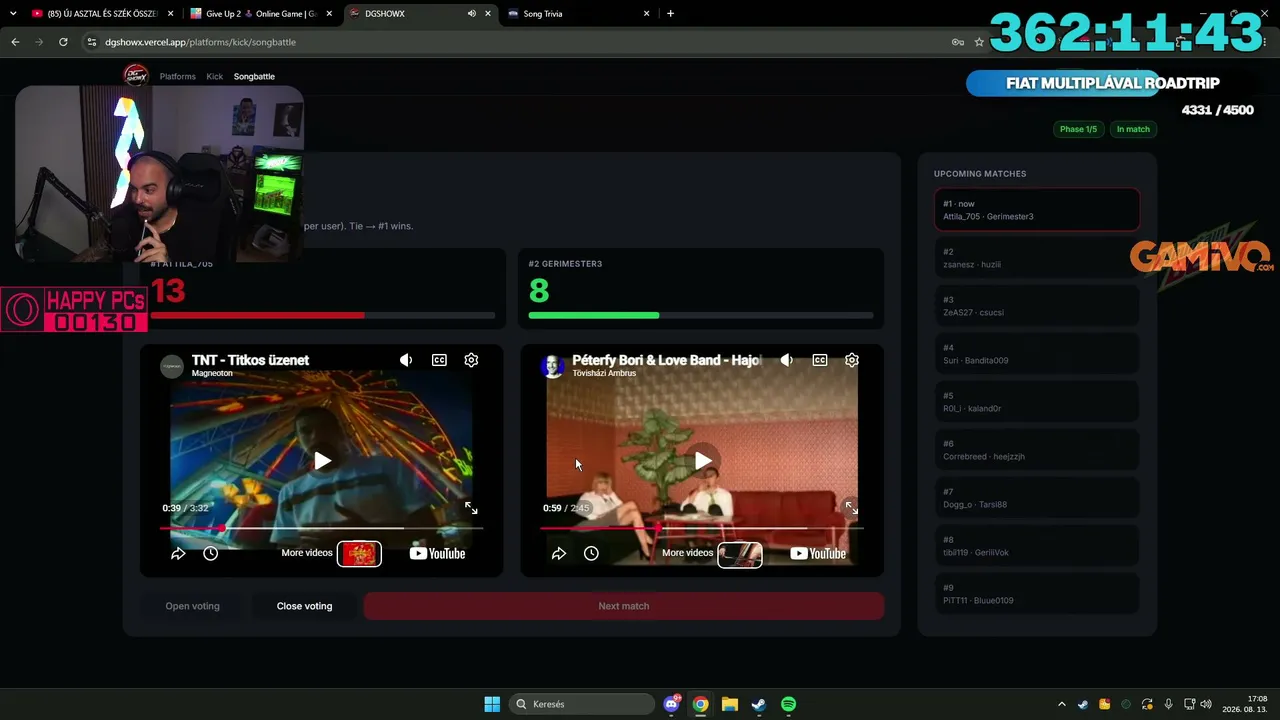Open the Péterfy Bori & Love Band title
Screen dimensions: 1280x720
pyautogui.click(x=666, y=360)
